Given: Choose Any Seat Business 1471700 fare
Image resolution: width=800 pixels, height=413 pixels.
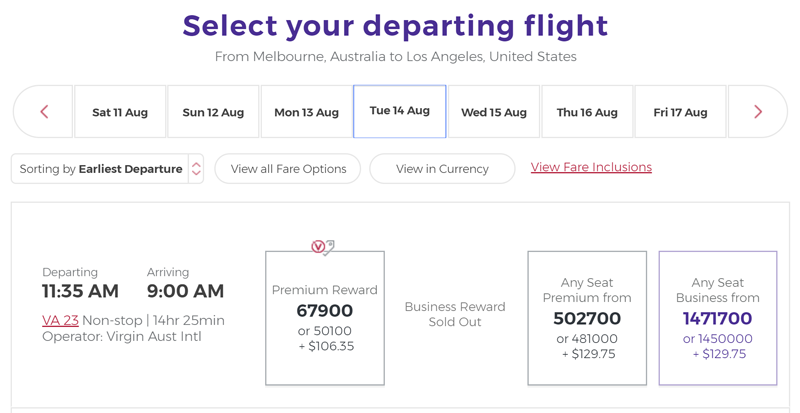Looking at the screenshot, I should tap(718, 318).
